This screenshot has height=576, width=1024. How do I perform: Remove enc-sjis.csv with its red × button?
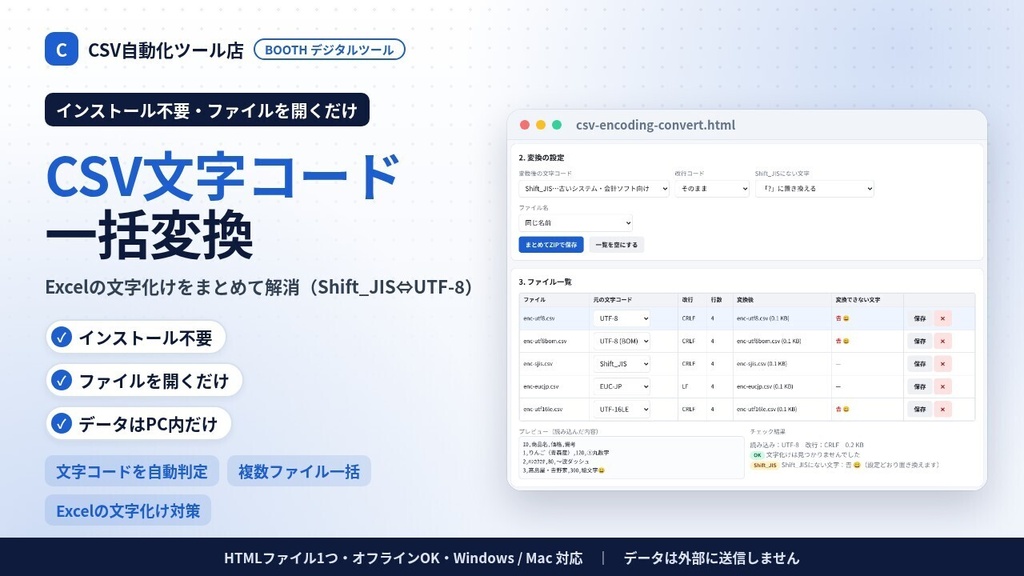click(942, 364)
